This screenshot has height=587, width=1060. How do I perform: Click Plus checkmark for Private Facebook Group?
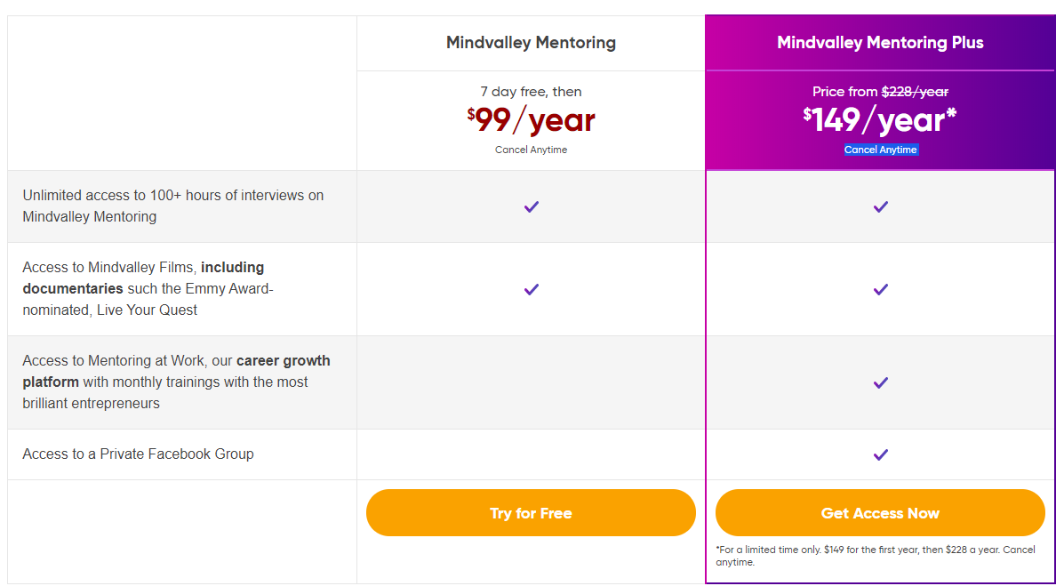[880, 454]
